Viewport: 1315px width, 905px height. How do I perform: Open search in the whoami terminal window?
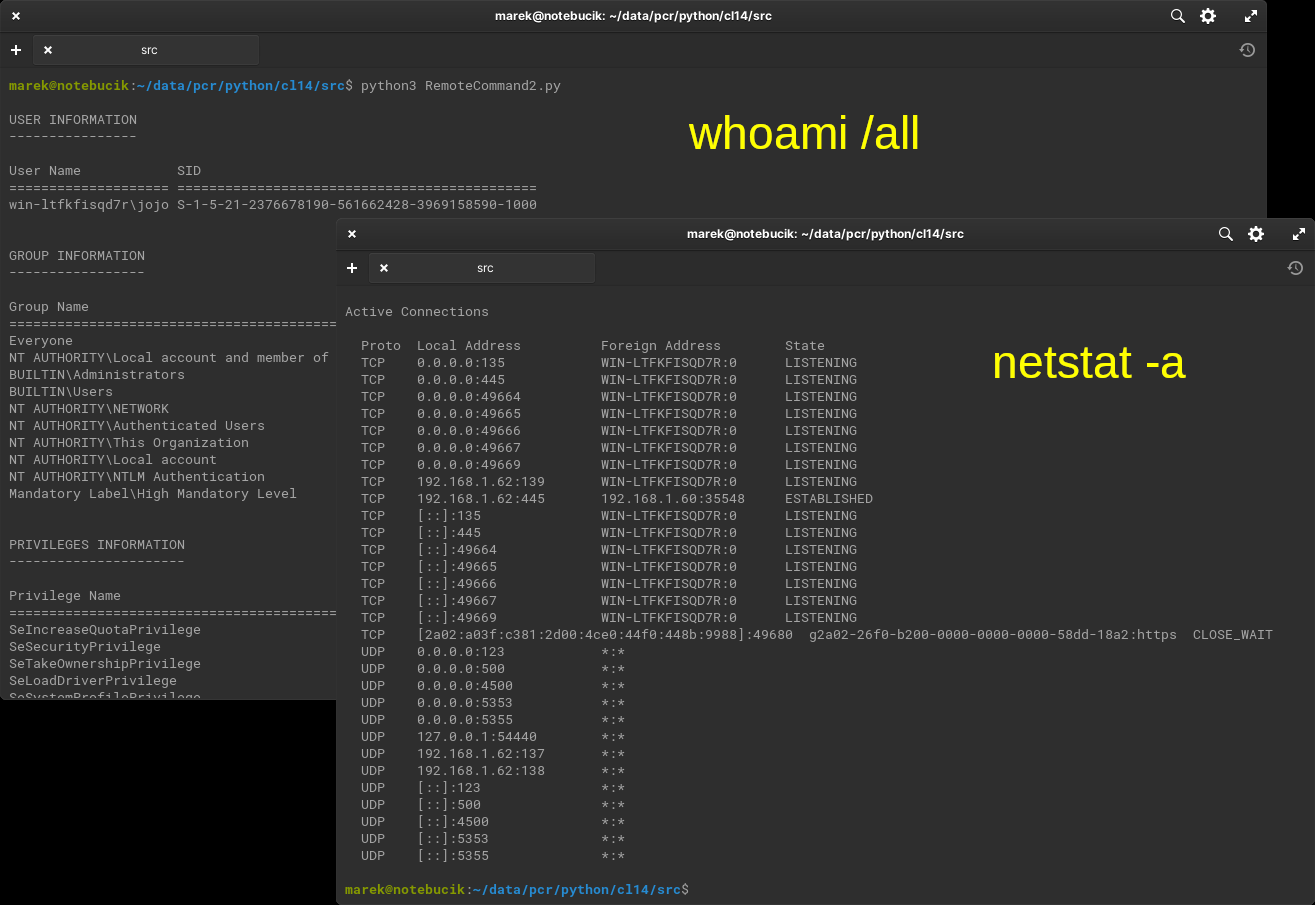click(1177, 16)
